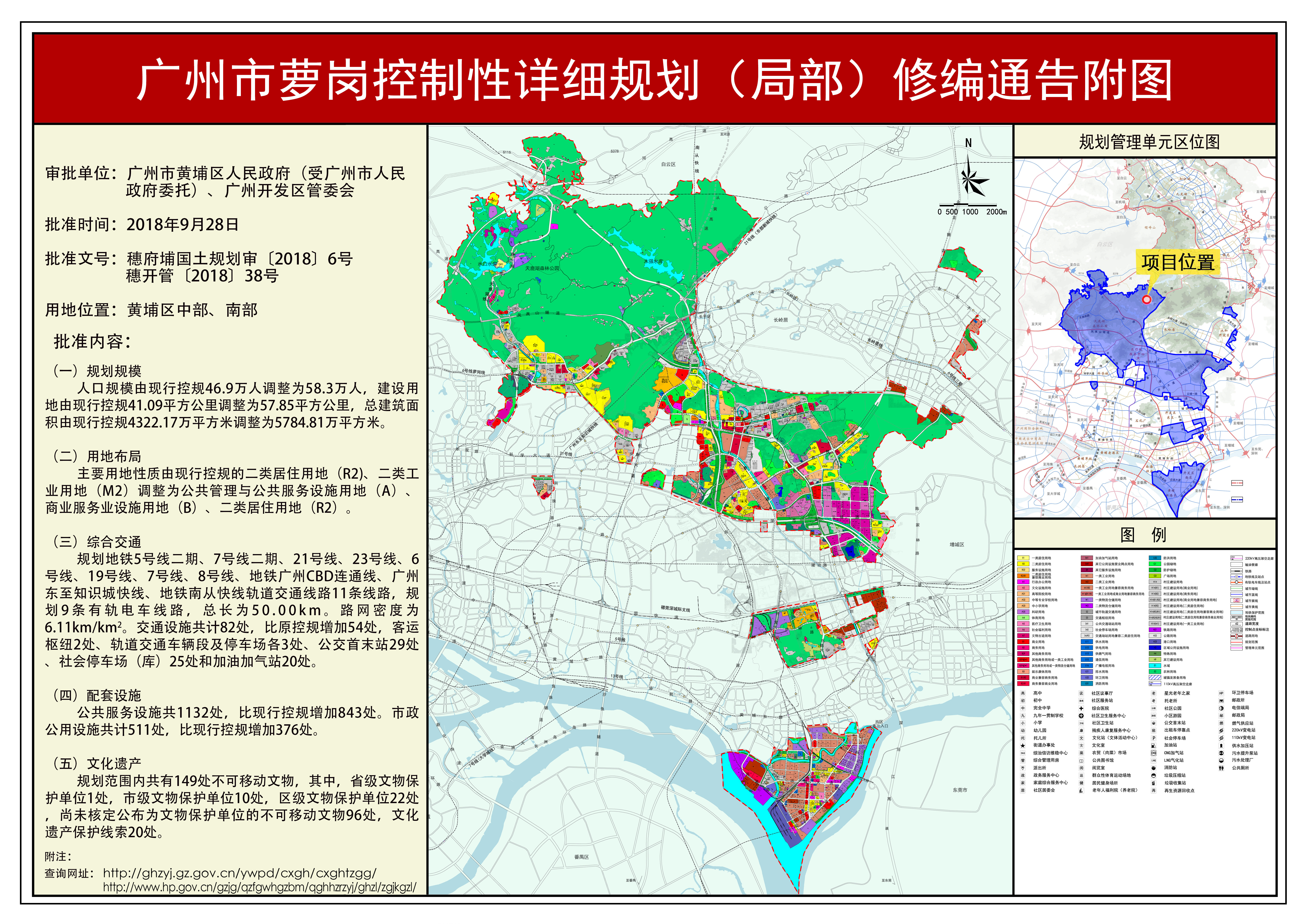Click the 规划管理单元区位图 heading
Image resolution: width=1307 pixels, height=924 pixels.
1149,142
